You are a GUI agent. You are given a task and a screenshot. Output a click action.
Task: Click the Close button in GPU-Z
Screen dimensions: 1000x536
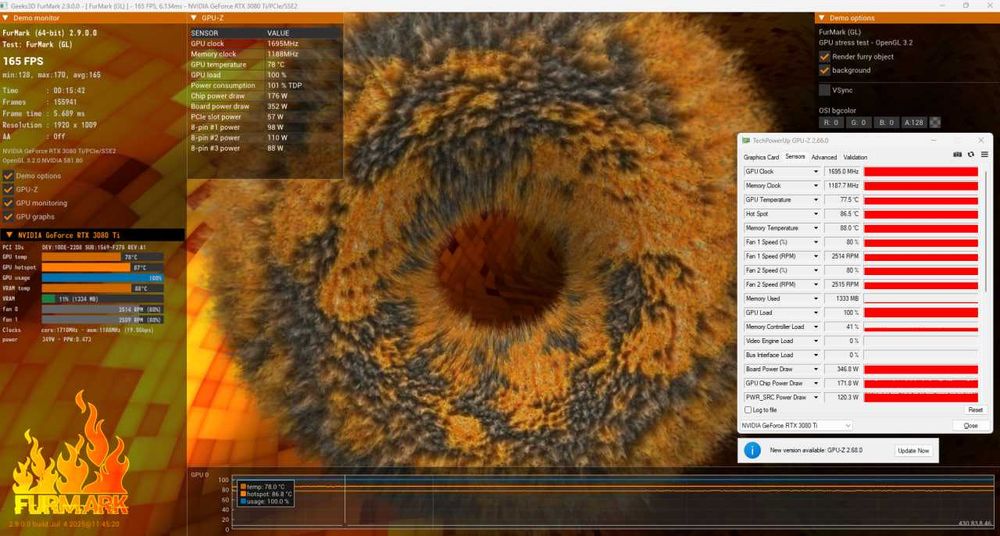(x=970, y=426)
